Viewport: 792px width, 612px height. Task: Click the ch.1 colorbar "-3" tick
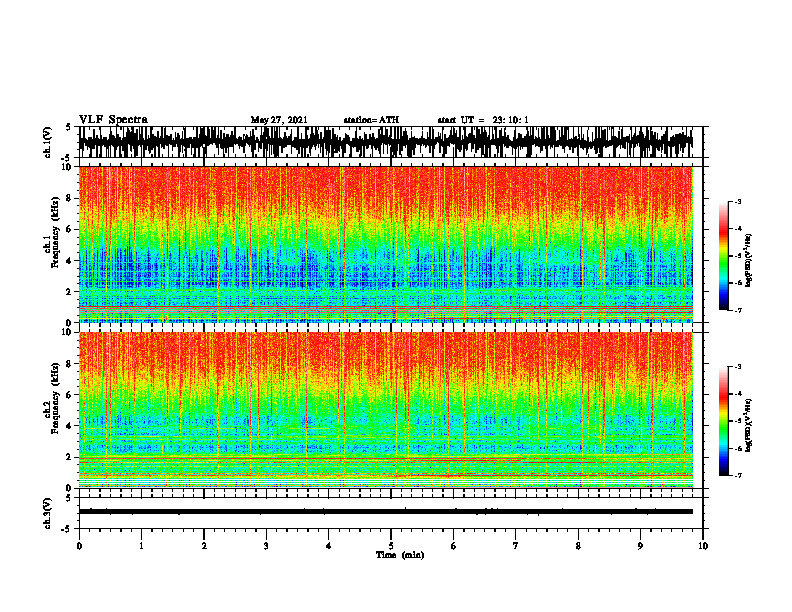click(738, 201)
